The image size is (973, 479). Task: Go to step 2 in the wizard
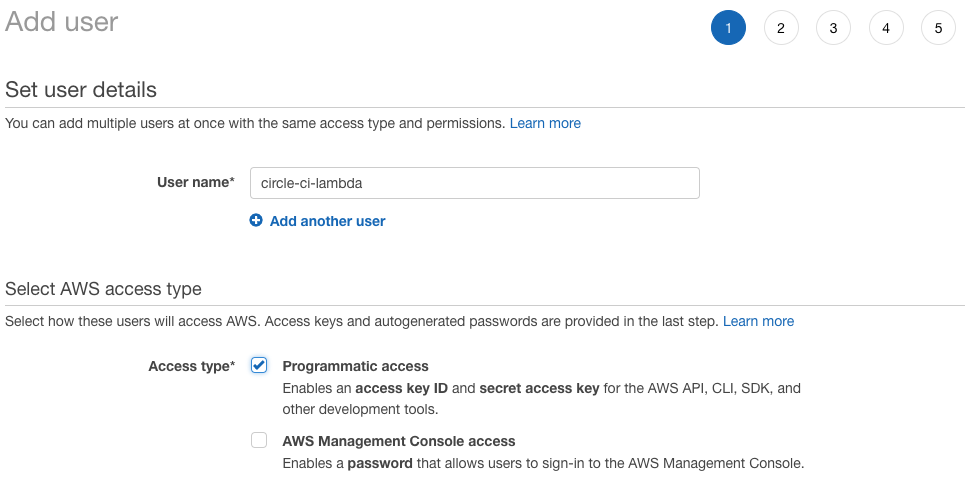(781, 28)
